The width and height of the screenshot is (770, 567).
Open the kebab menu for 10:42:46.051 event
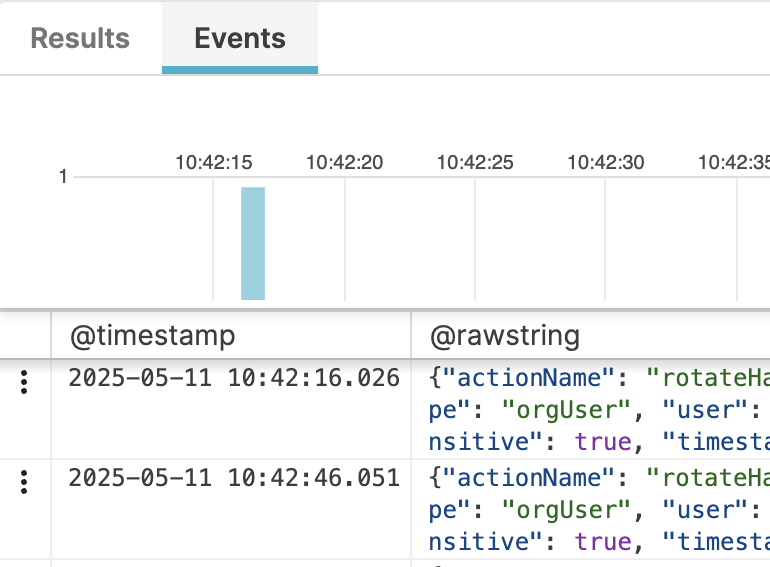pyautogui.click(x=25, y=482)
